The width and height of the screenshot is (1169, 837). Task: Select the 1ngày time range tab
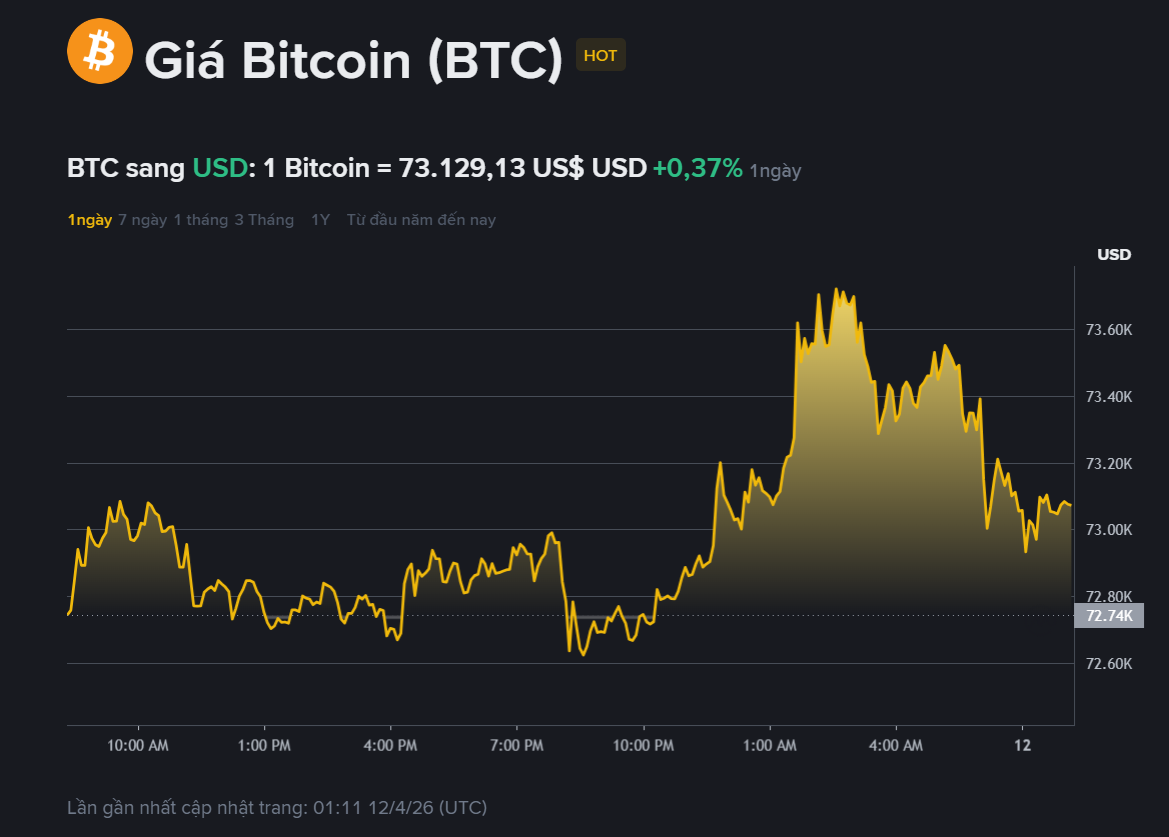89,220
